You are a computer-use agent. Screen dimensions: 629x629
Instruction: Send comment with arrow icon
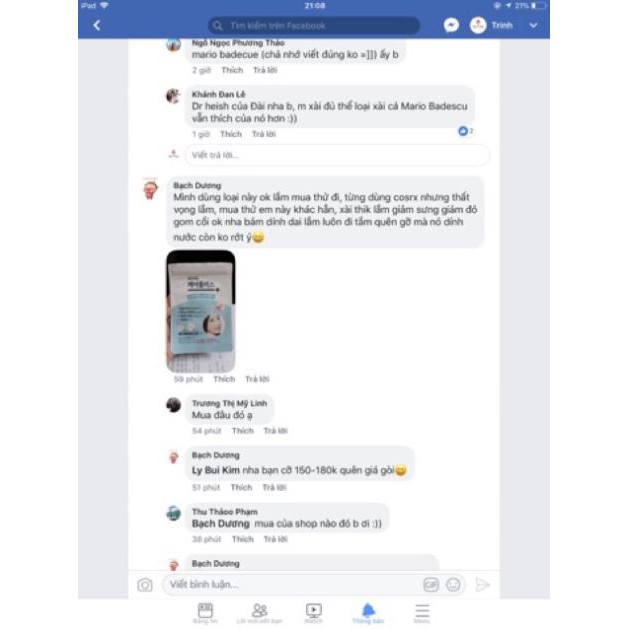click(x=482, y=585)
